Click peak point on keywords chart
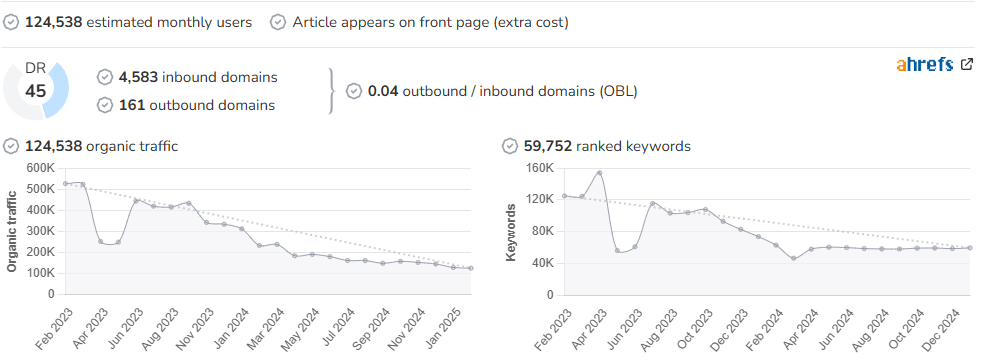981x364 pixels. click(x=599, y=173)
